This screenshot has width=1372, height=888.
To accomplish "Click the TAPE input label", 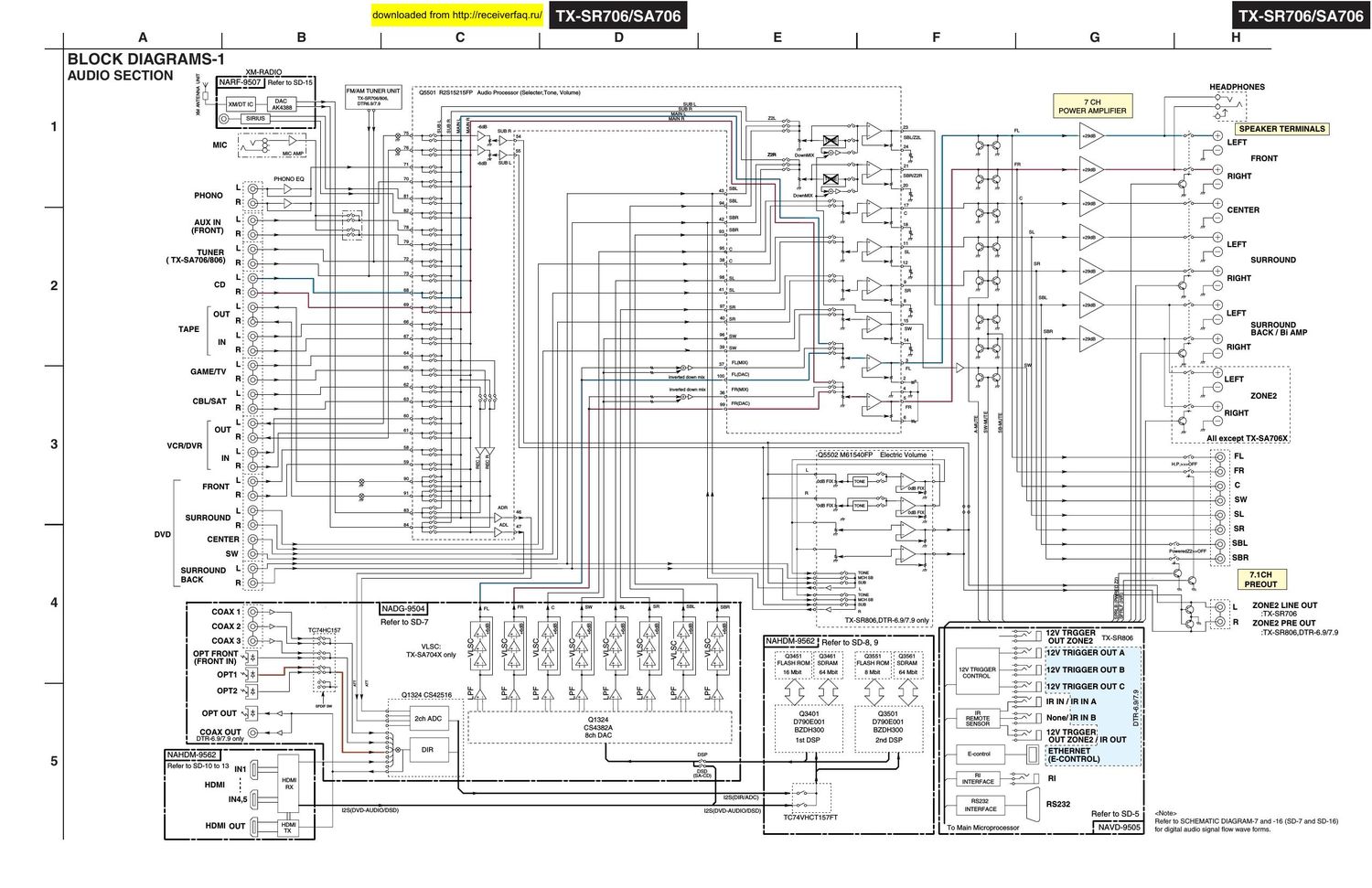I will [188, 329].
